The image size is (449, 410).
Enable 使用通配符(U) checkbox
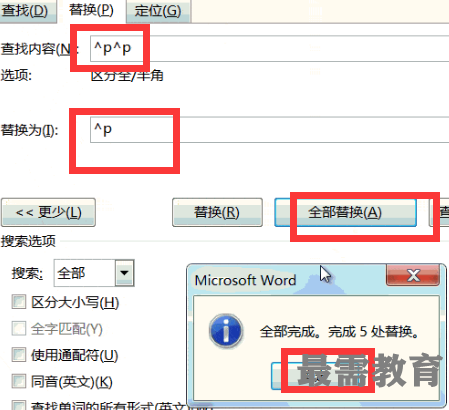point(18,355)
